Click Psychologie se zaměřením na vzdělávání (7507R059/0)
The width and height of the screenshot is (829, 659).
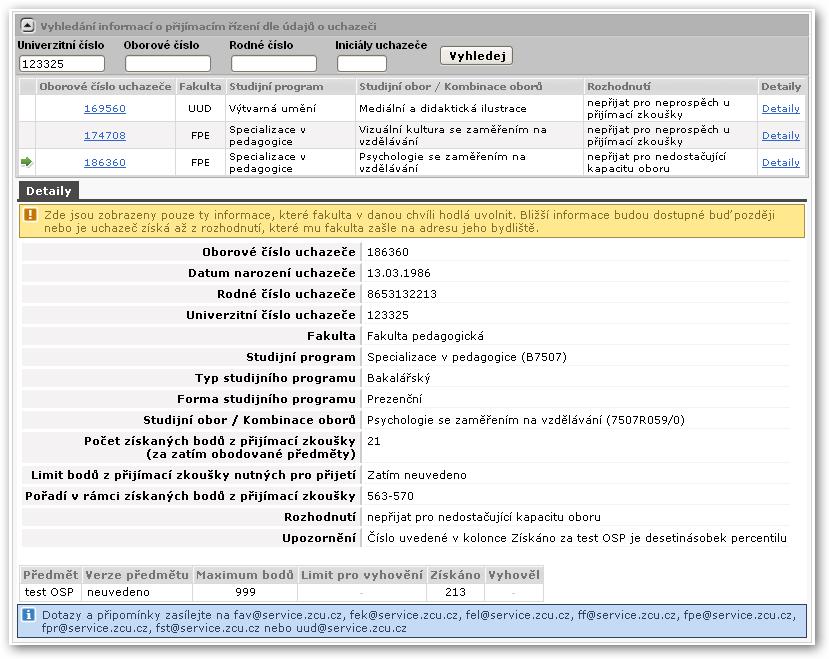[x=526, y=420]
